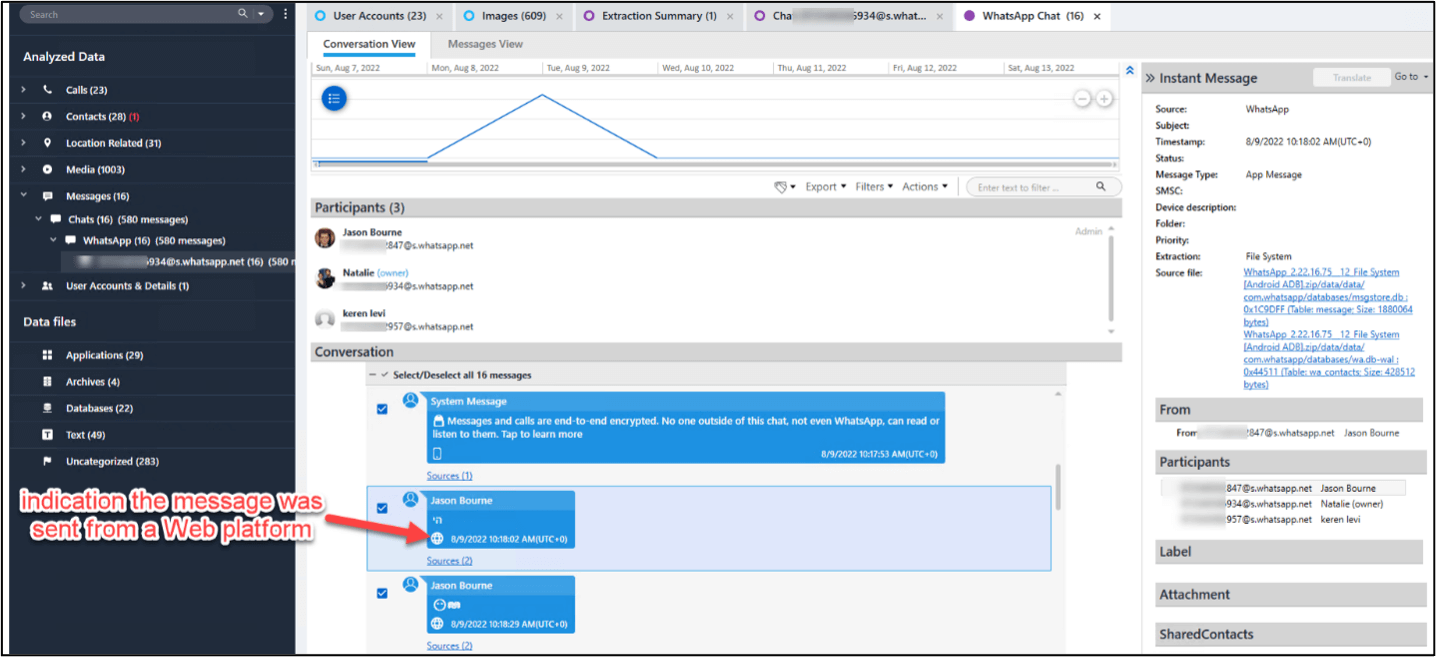Click the Text 'T' icon
Screen dimensions: 1439x660
pos(47,435)
